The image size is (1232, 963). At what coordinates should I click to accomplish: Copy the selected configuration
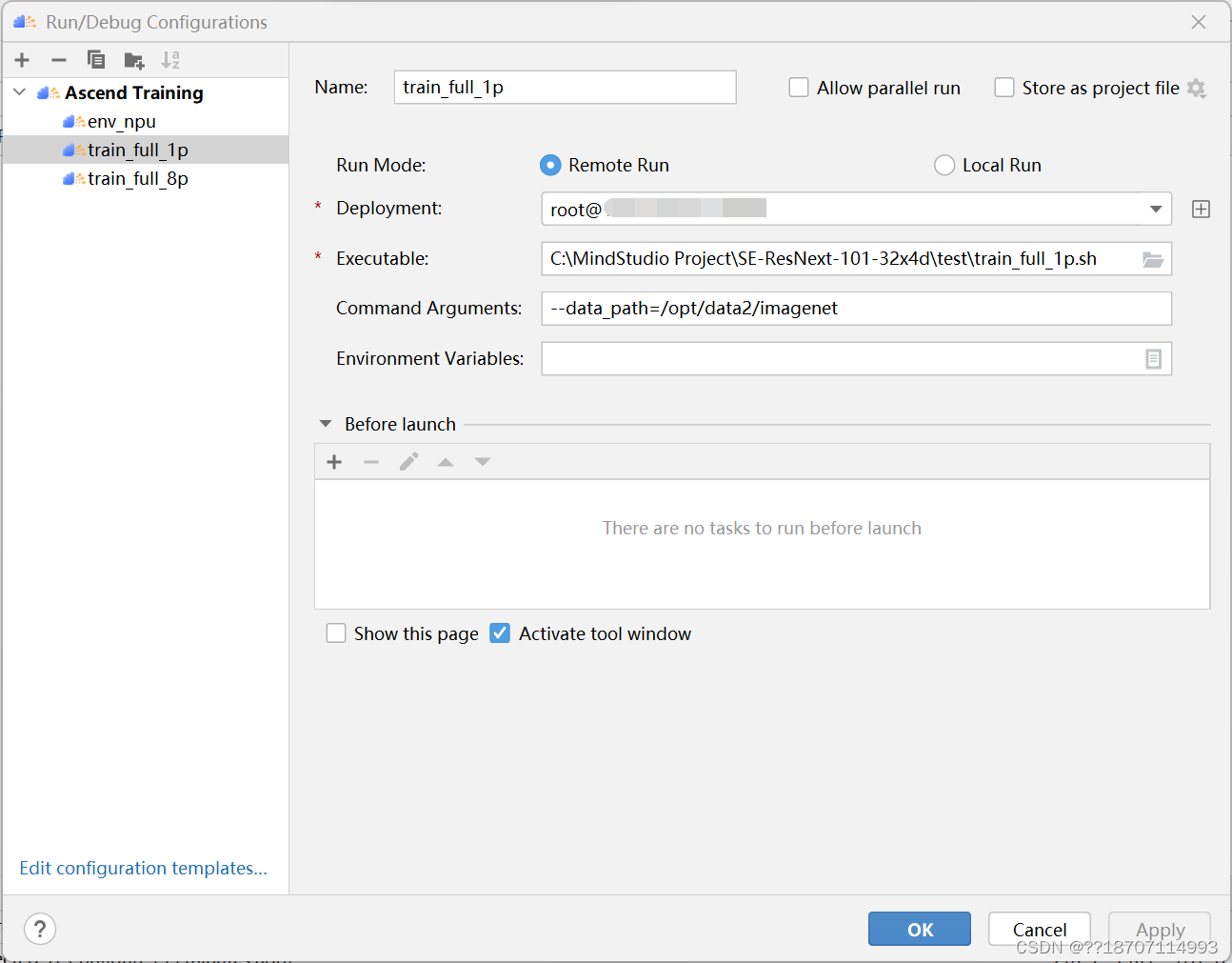click(x=96, y=60)
